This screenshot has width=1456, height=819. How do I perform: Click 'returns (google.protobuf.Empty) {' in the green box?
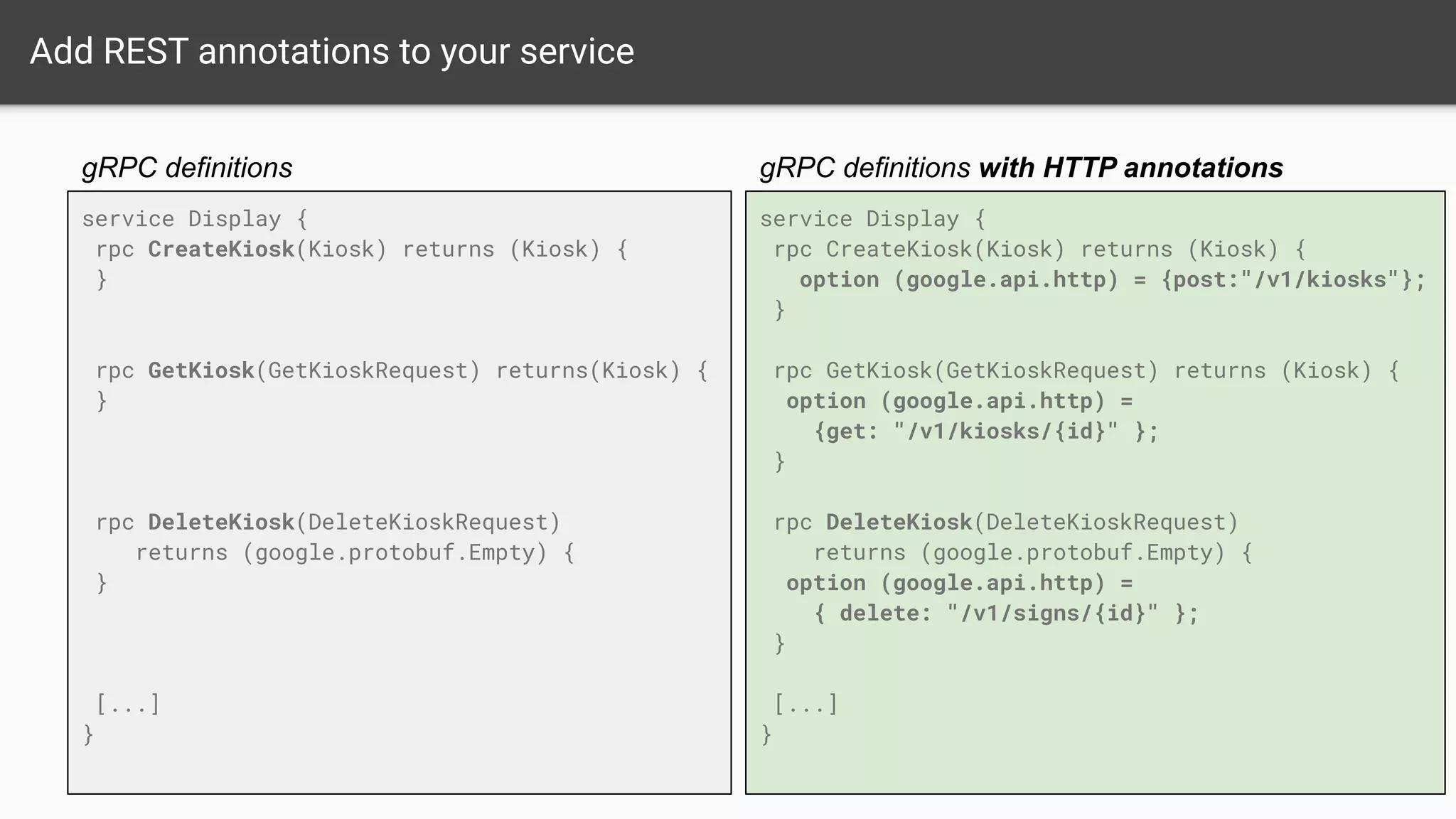(1034, 553)
